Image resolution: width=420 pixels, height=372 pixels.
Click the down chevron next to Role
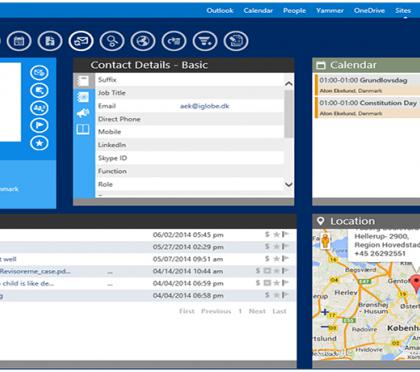coord(289,184)
